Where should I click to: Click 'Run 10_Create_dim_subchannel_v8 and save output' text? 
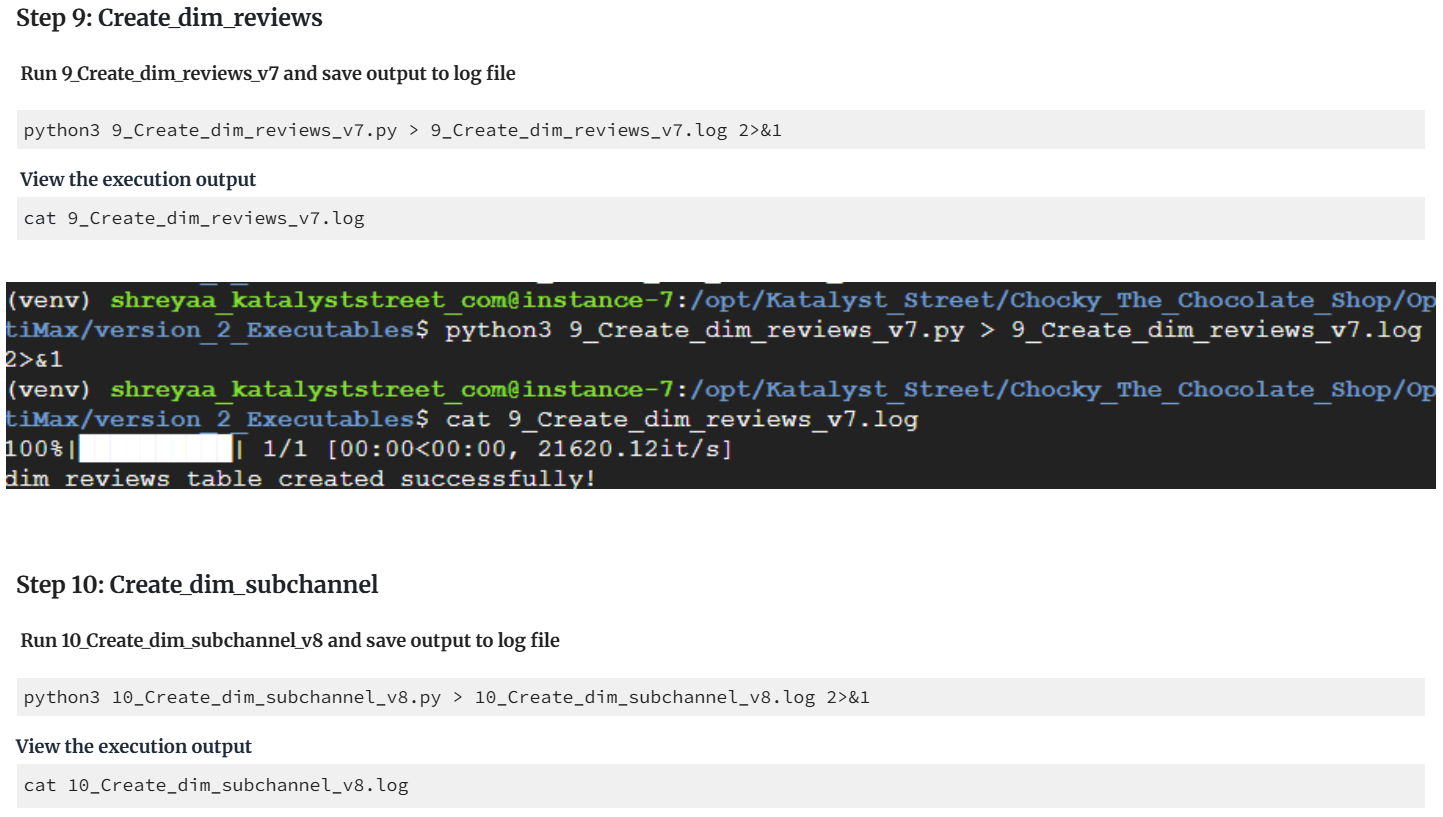click(290, 640)
